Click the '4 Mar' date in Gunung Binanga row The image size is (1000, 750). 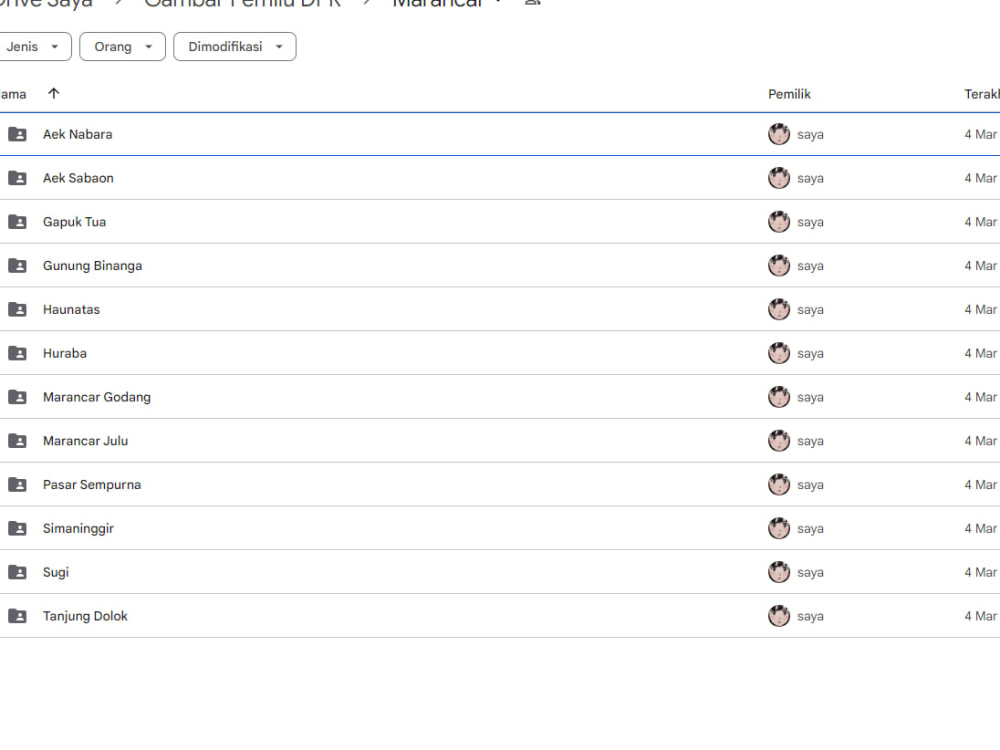[x=981, y=266]
